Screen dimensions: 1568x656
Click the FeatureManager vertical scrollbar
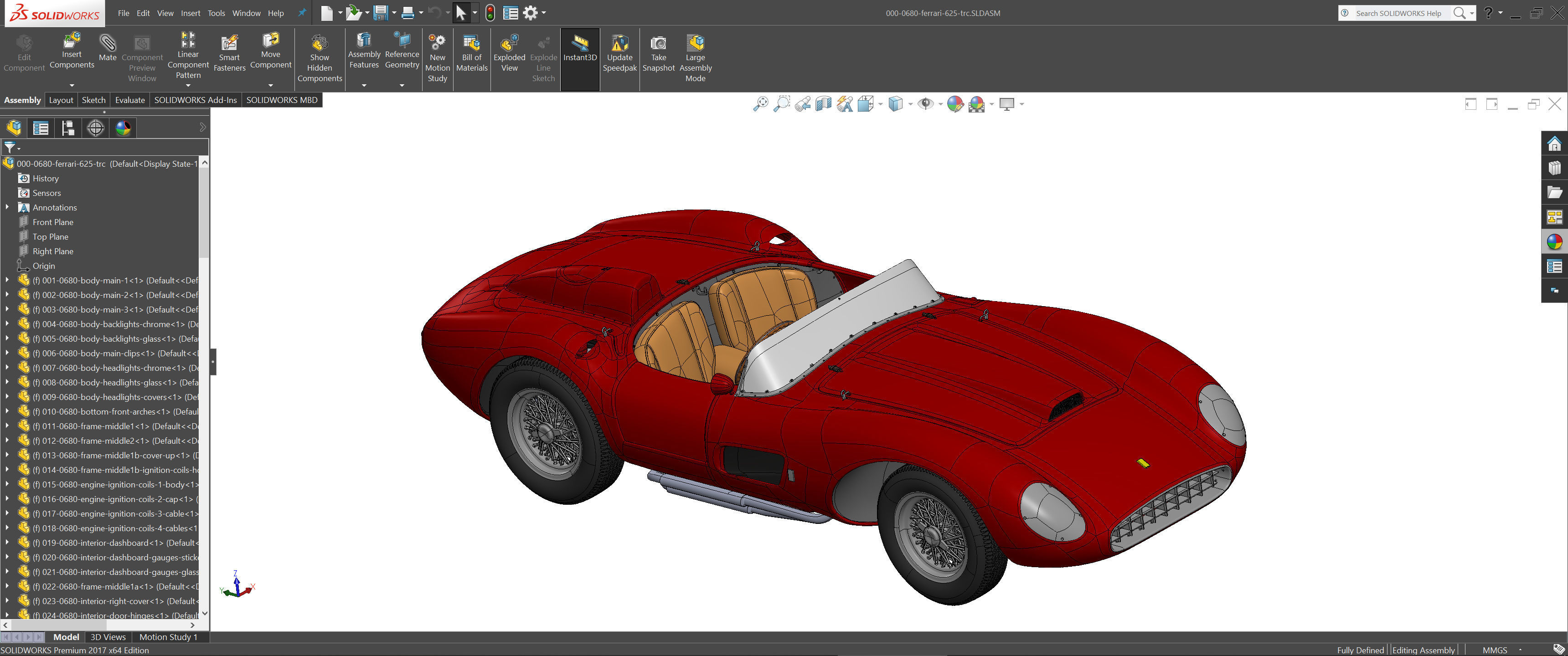click(204, 213)
